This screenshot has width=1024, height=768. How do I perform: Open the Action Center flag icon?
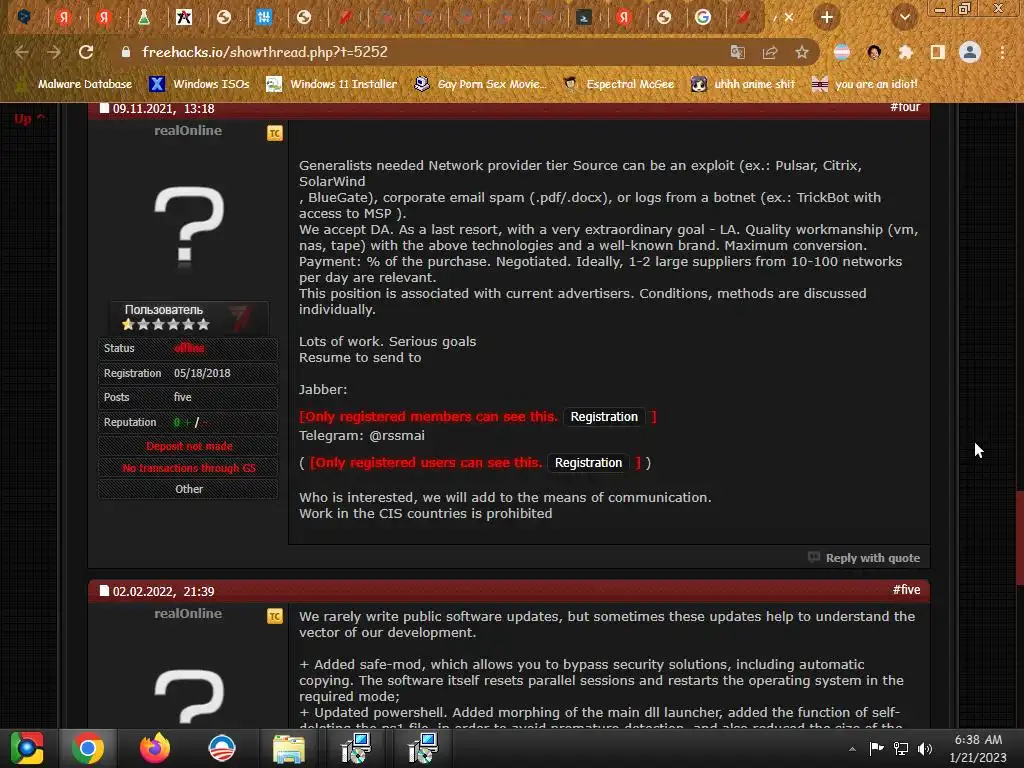pos(876,748)
